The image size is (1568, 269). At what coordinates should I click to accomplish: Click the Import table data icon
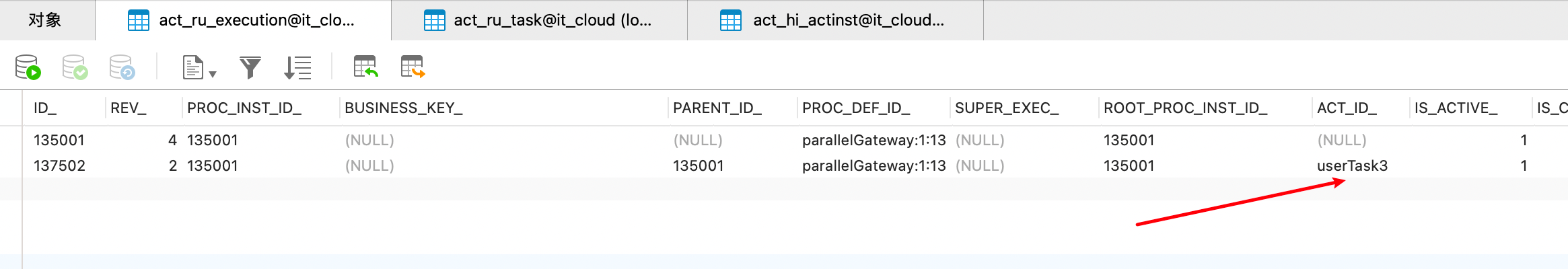pyautogui.click(x=365, y=67)
